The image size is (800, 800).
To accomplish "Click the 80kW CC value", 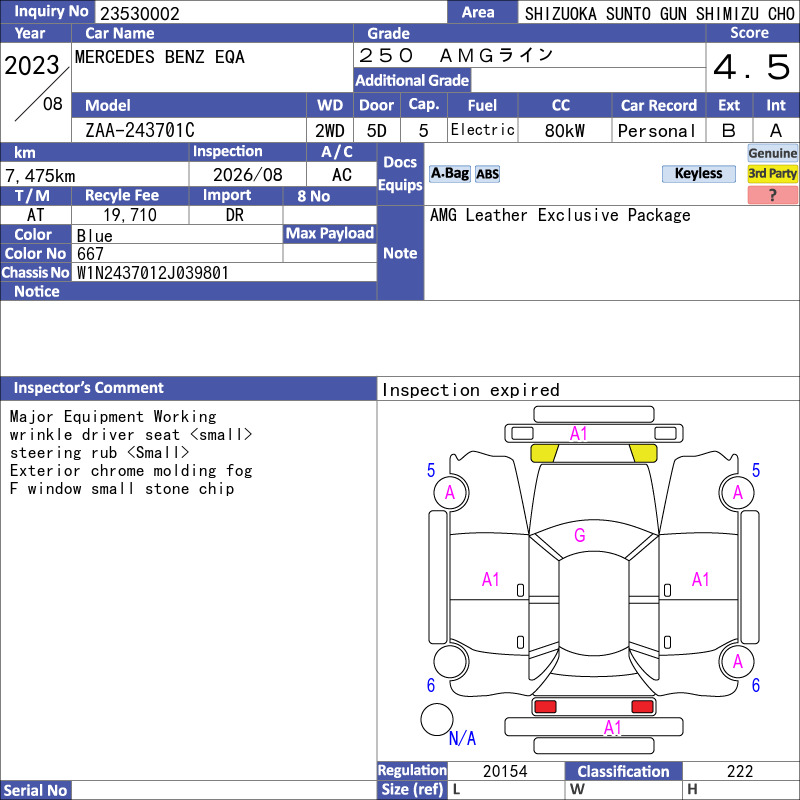I will click(x=565, y=131).
